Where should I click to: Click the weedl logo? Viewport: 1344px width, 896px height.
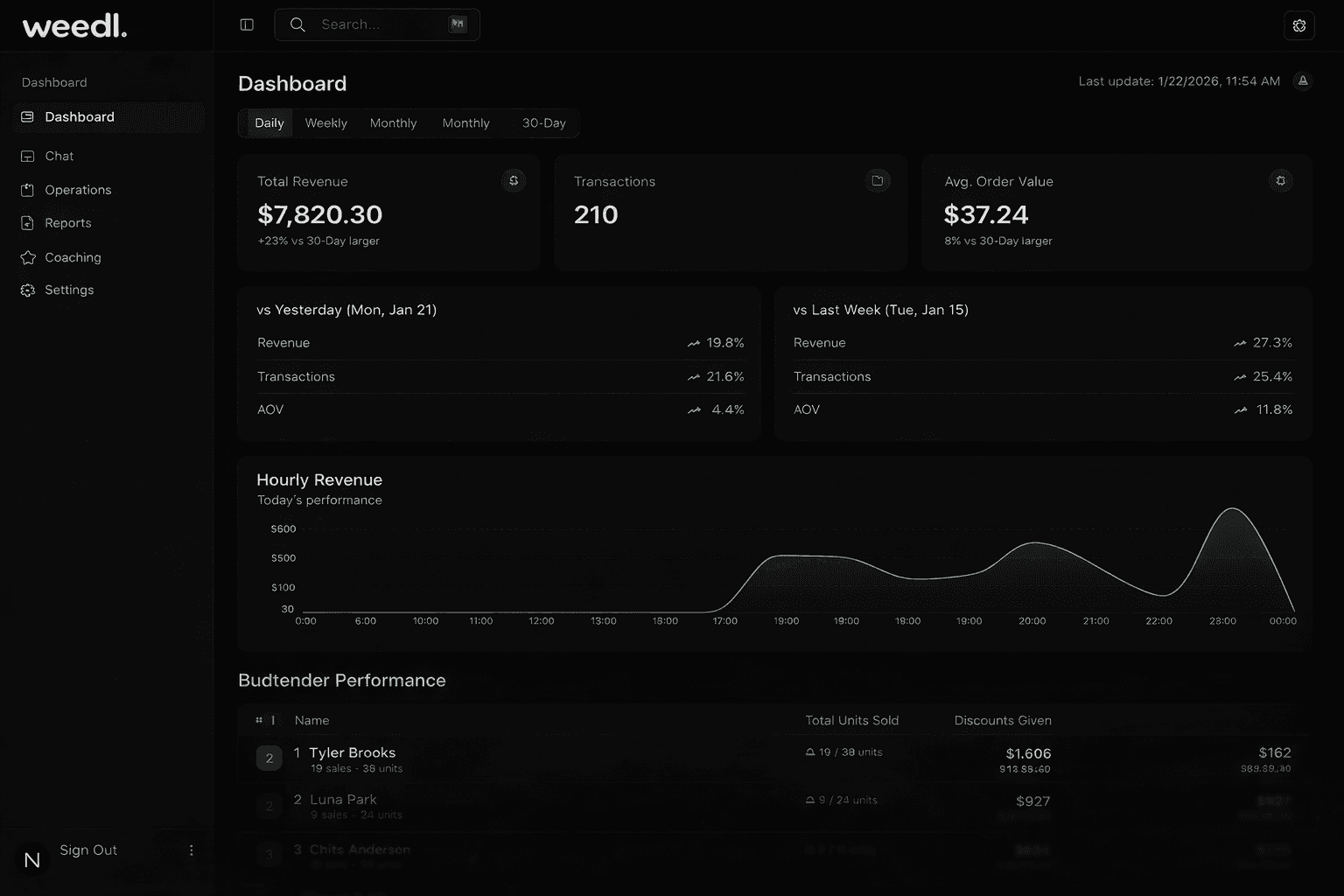coord(74,25)
